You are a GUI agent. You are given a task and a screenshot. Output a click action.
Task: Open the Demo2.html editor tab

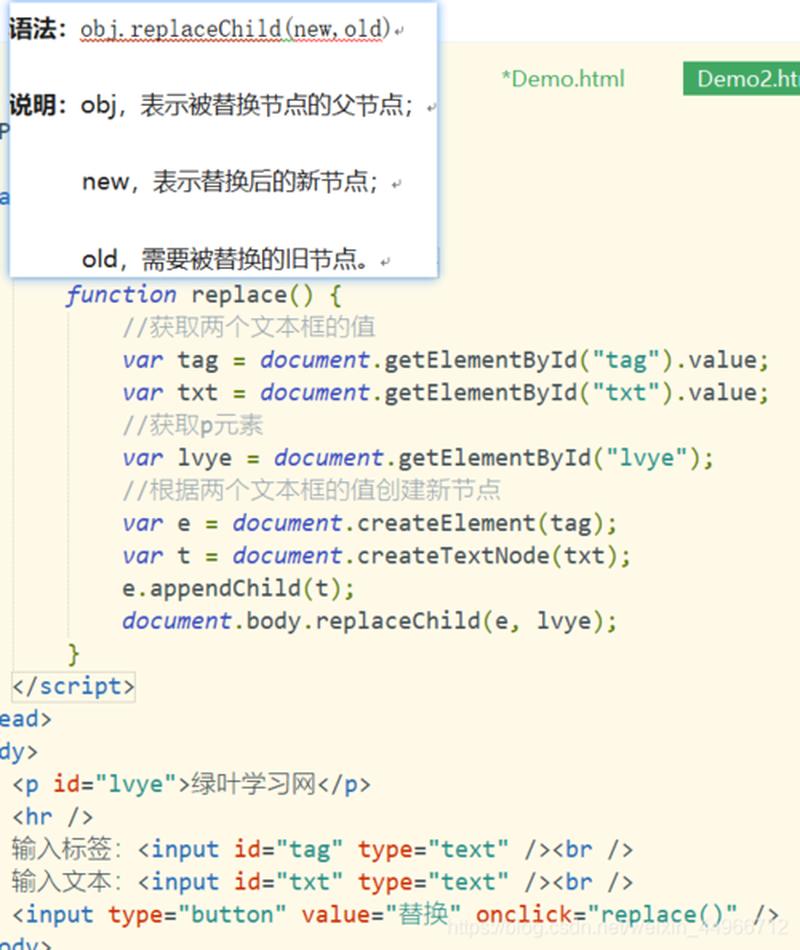coord(742,79)
